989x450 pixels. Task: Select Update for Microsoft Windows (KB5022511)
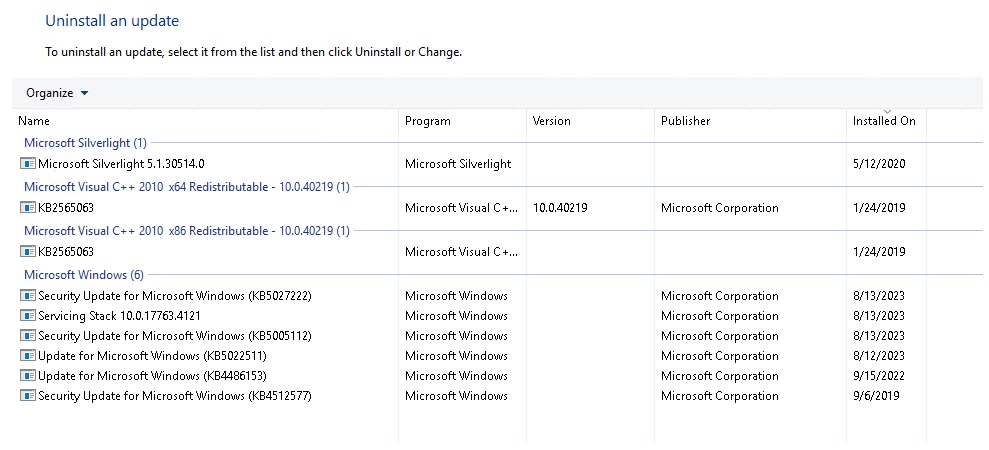tap(152, 356)
